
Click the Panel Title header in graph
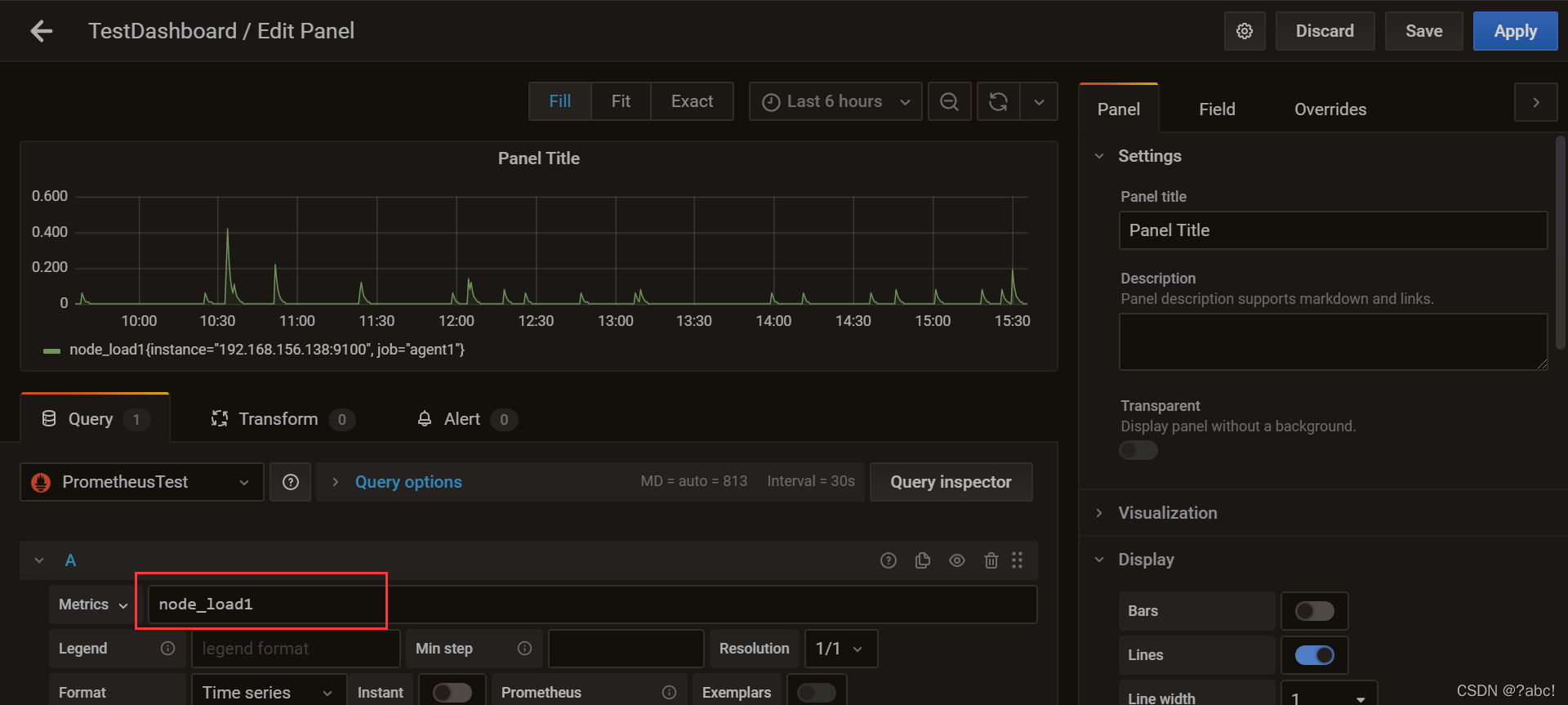coord(539,158)
